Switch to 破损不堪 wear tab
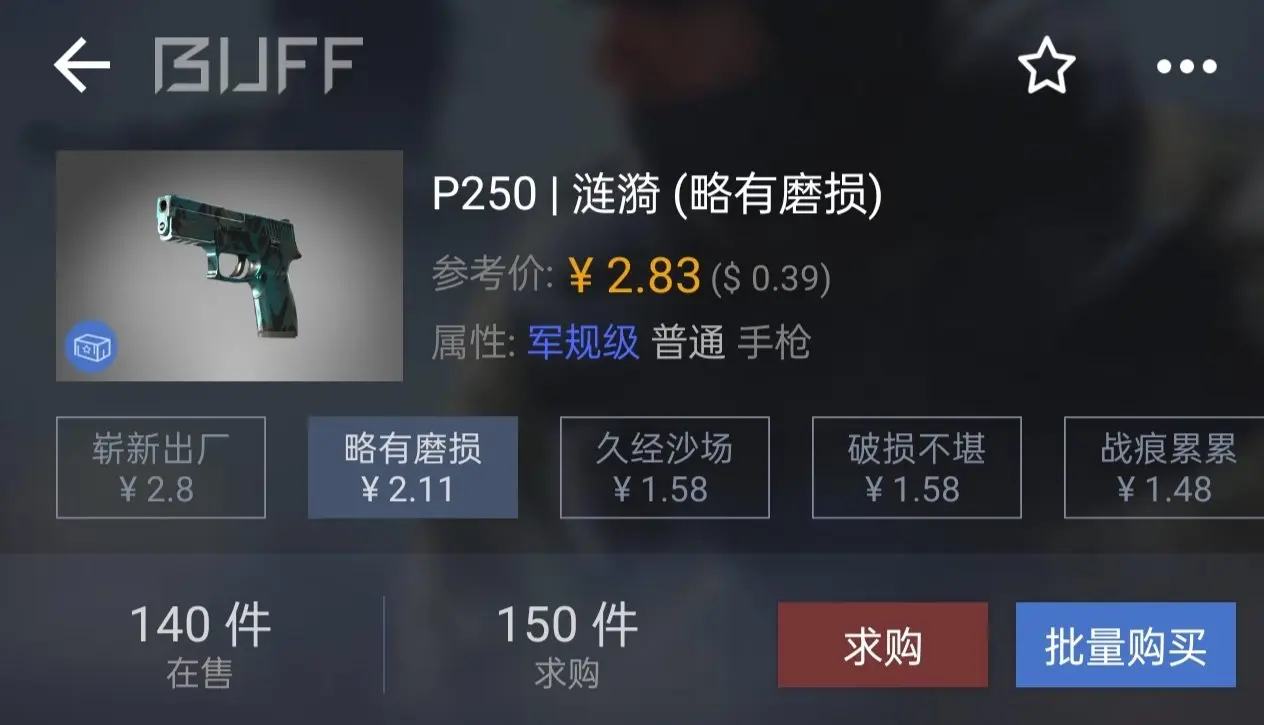Image resolution: width=1264 pixels, height=725 pixels. click(x=917, y=468)
